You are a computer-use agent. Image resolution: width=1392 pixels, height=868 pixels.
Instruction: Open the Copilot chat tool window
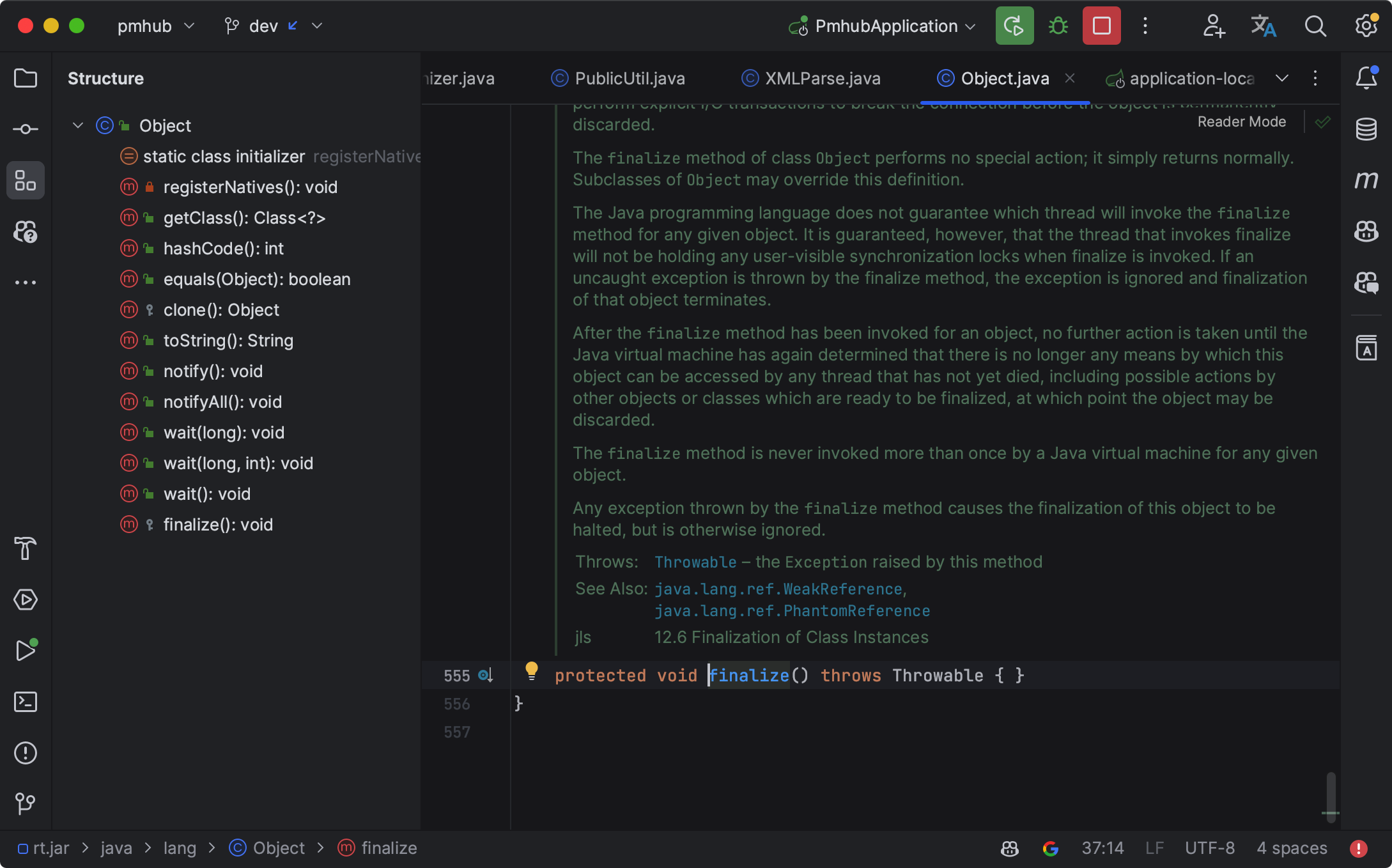point(1366,283)
